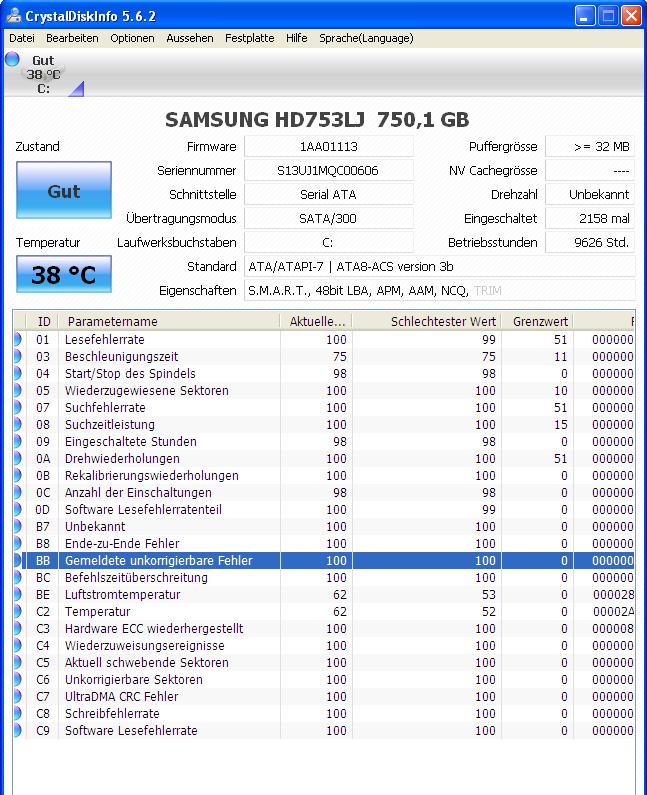Click the status icon of row 0A Drehwiederholungen
Screen dimensions: 647x795
point(18,458)
